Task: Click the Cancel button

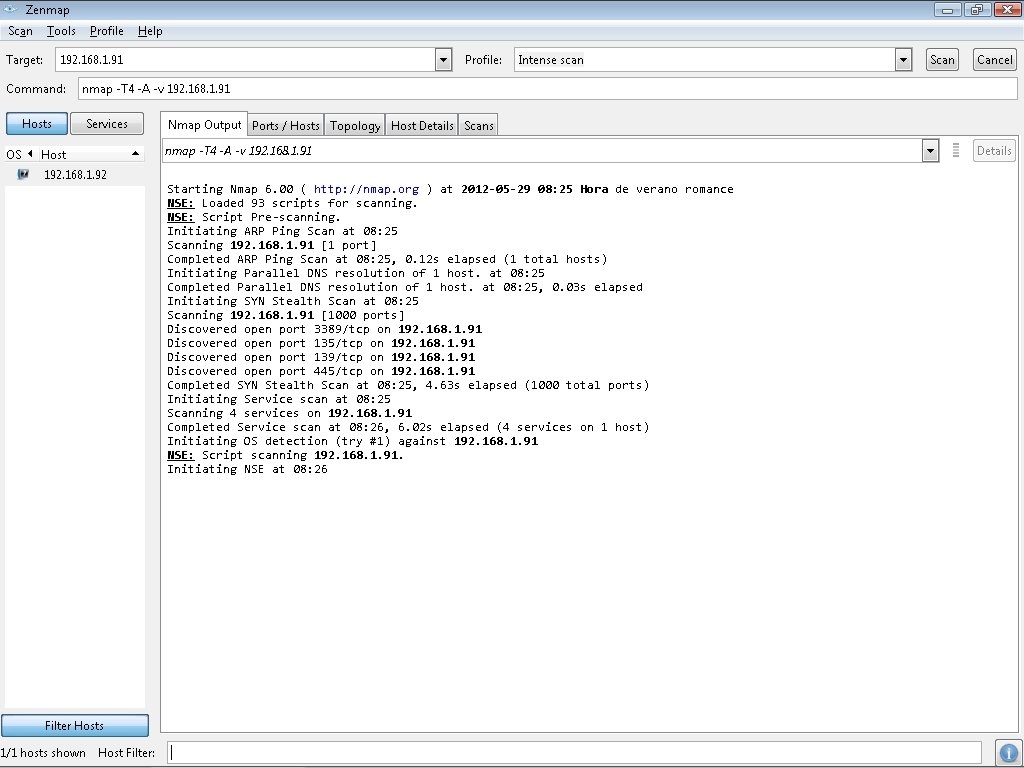Action: point(995,59)
